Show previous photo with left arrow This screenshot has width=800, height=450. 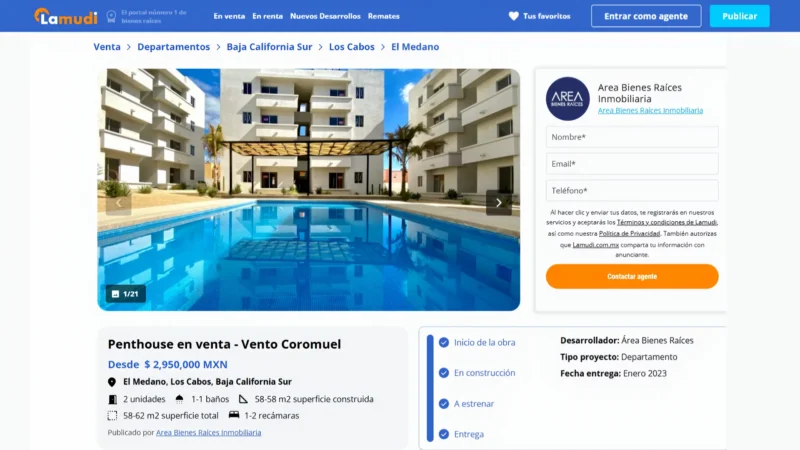coord(118,203)
